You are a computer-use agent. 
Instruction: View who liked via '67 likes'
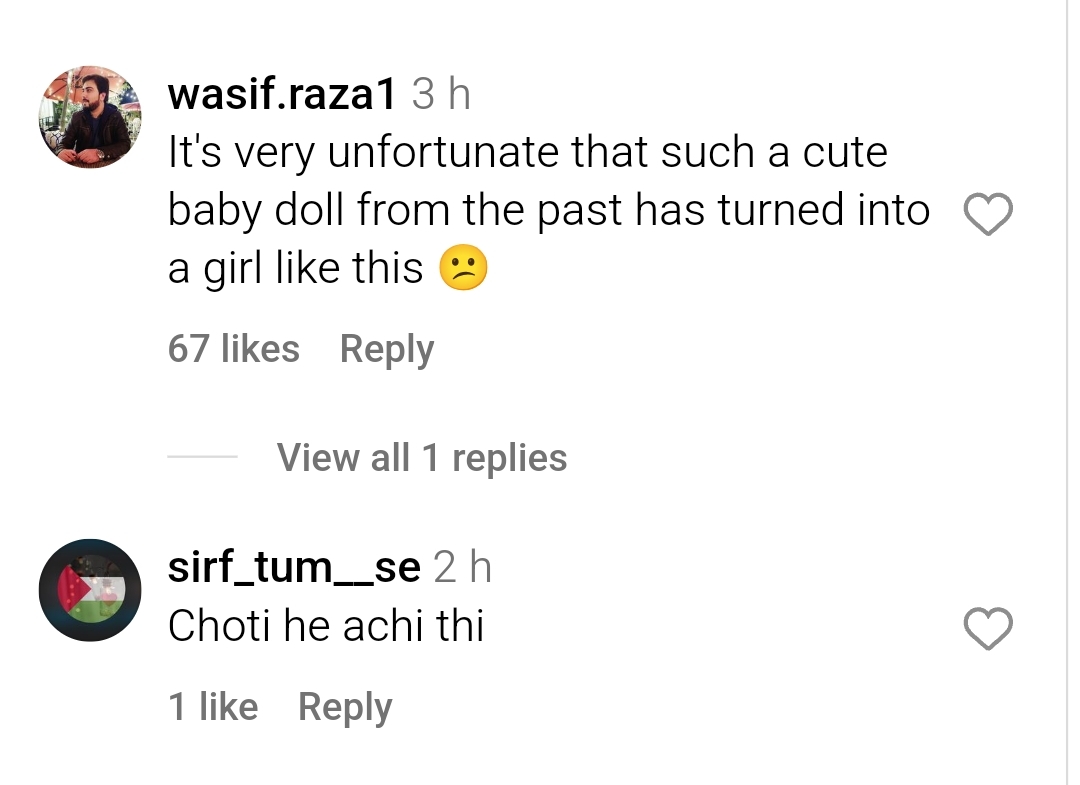pyautogui.click(x=233, y=349)
